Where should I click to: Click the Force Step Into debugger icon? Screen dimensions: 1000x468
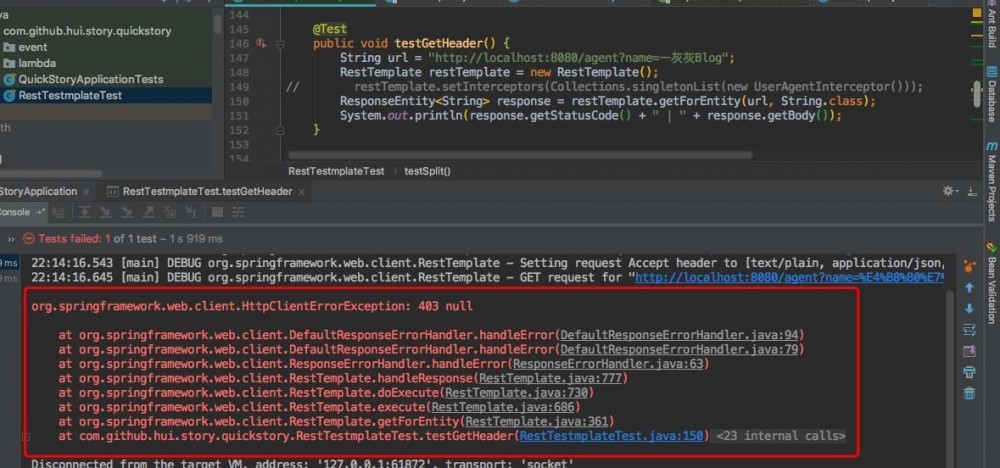pyautogui.click(x=127, y=212)
